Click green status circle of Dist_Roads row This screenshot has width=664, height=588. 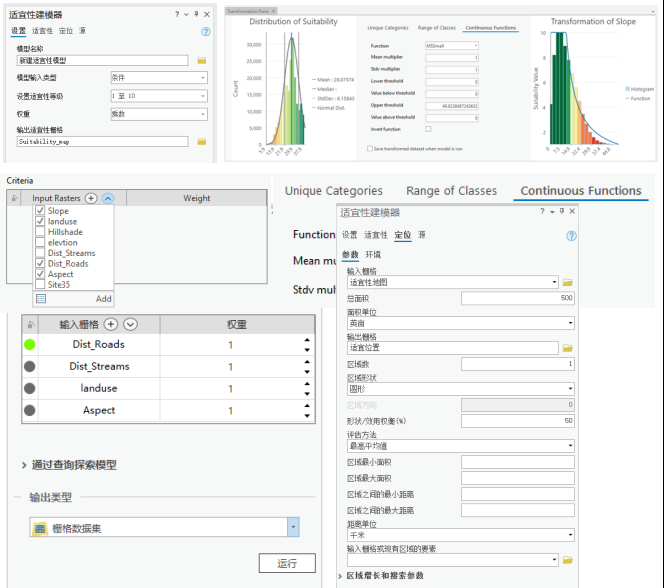[x=30, y=345]
